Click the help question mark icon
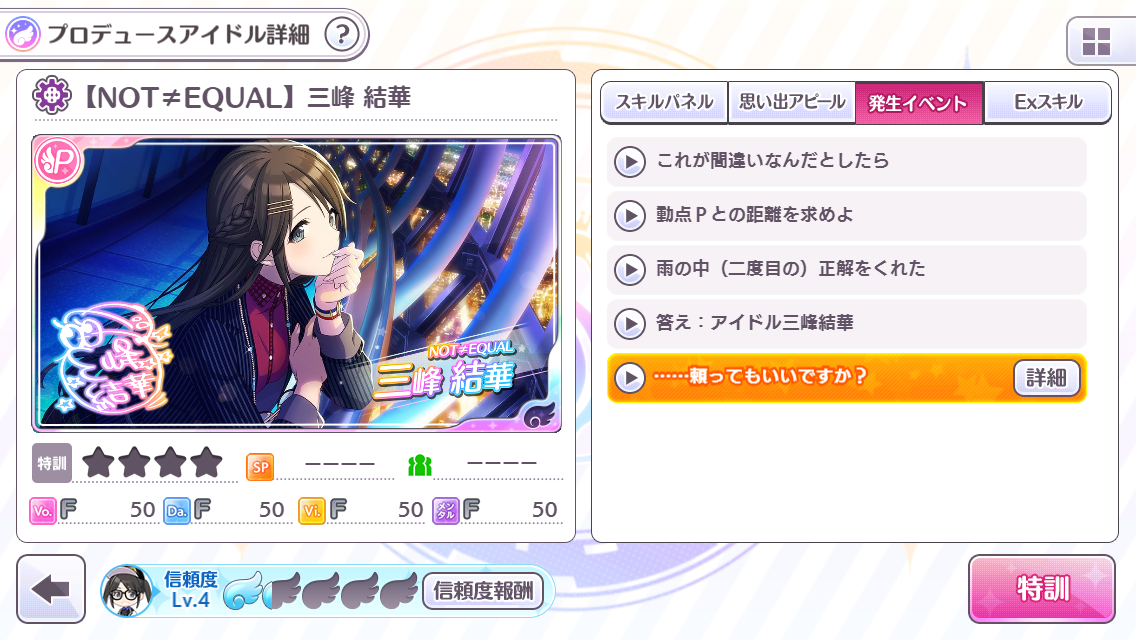1136x640 pixels. pyautogui.click(x=342, y=34)
